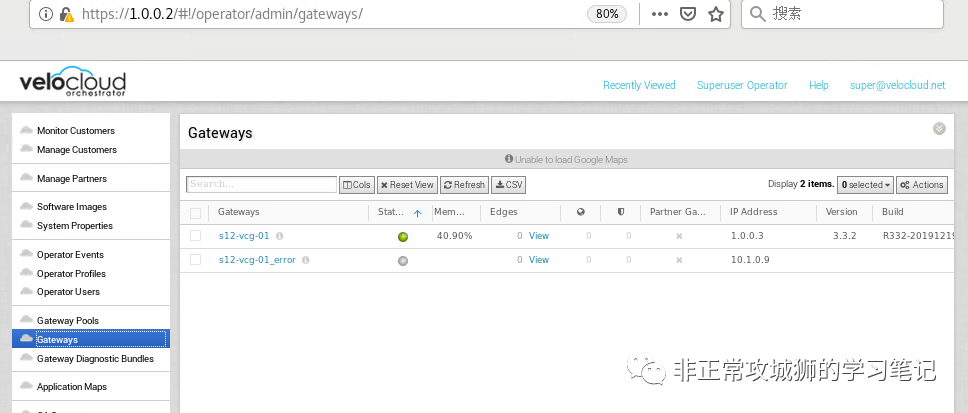Open Gateway Diagnostic Bundles page
This screenshot has width=968, height=413.
coord(95,359)
